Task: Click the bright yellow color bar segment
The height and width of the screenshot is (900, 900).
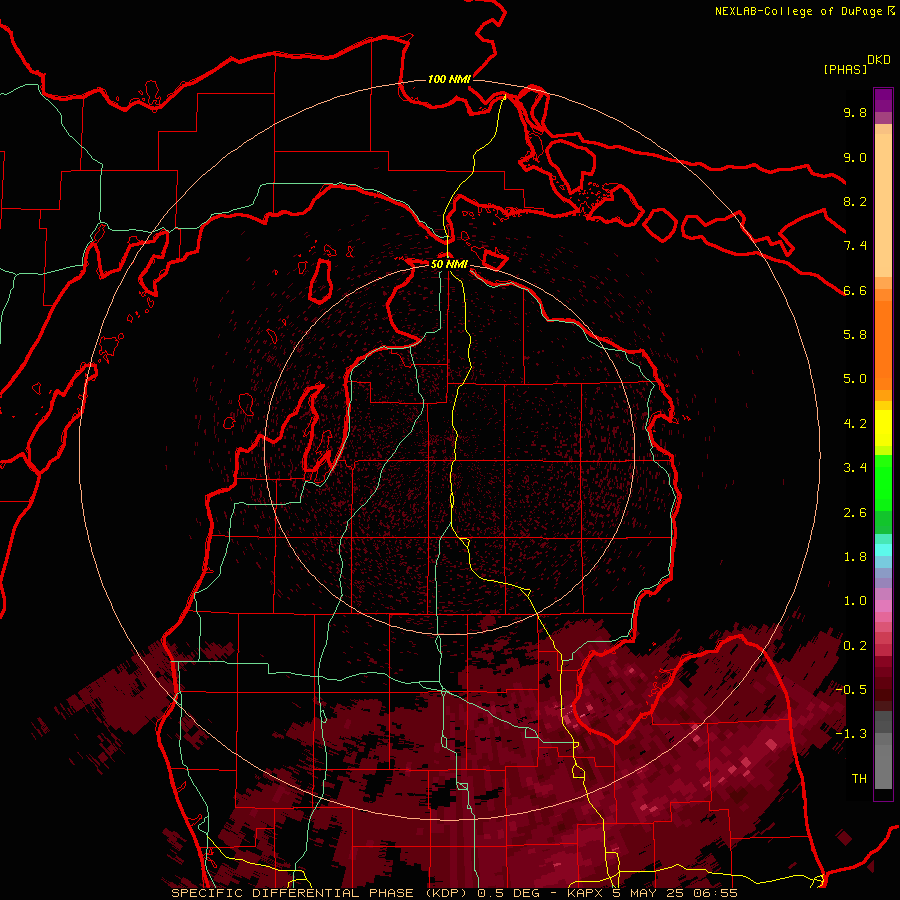Action: 883,428
